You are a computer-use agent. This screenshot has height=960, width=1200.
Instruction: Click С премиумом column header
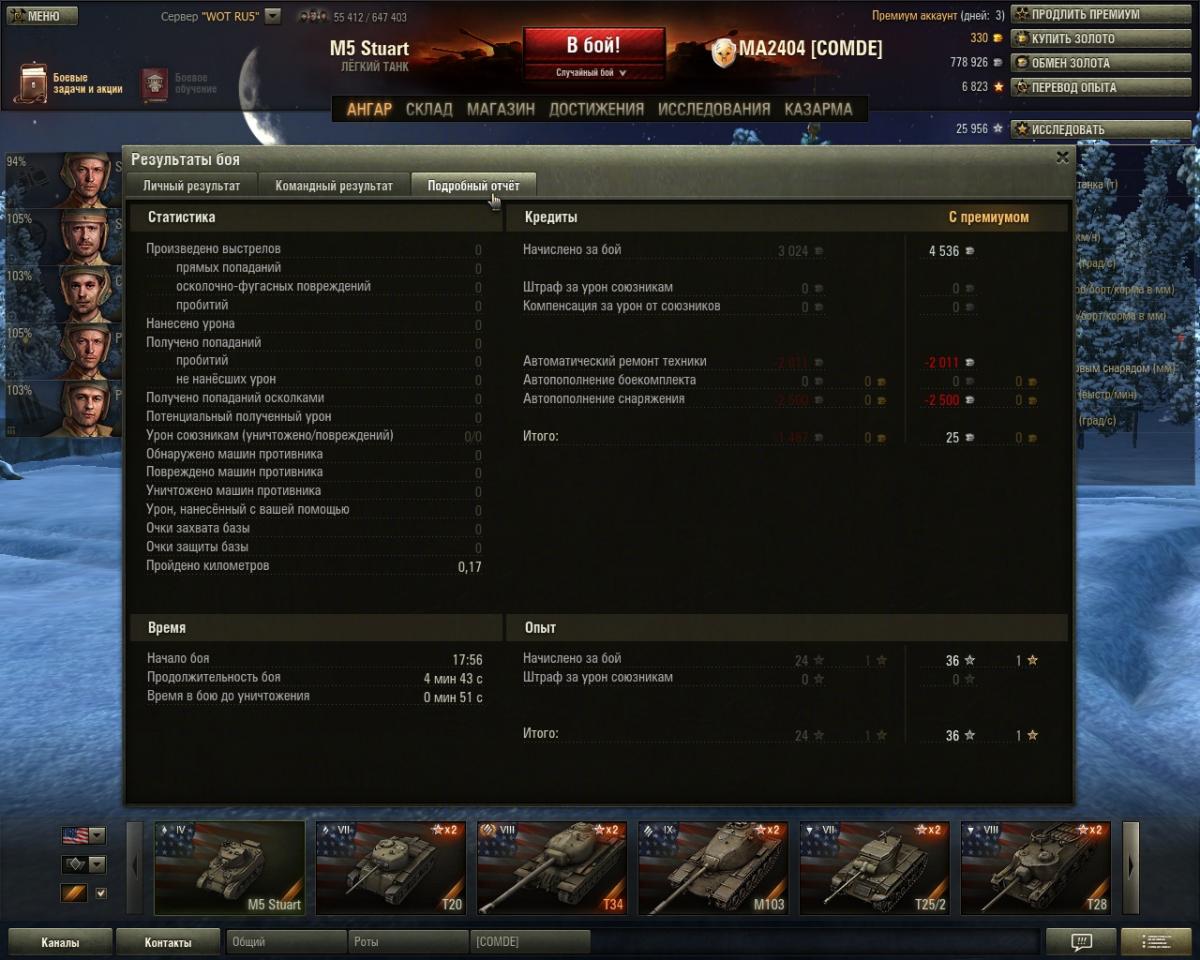(x=988, y=217)
